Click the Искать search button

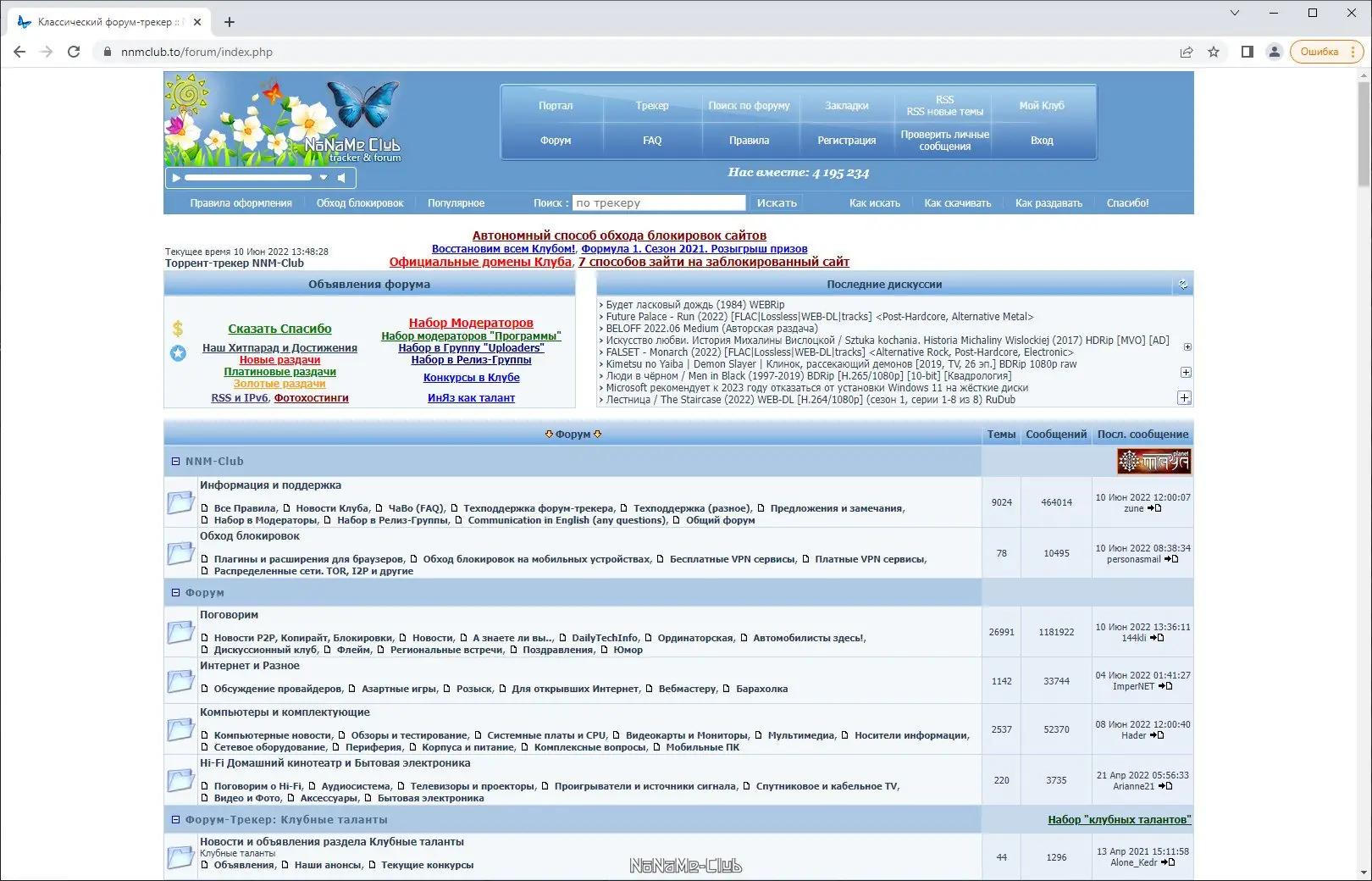(777, 203)
